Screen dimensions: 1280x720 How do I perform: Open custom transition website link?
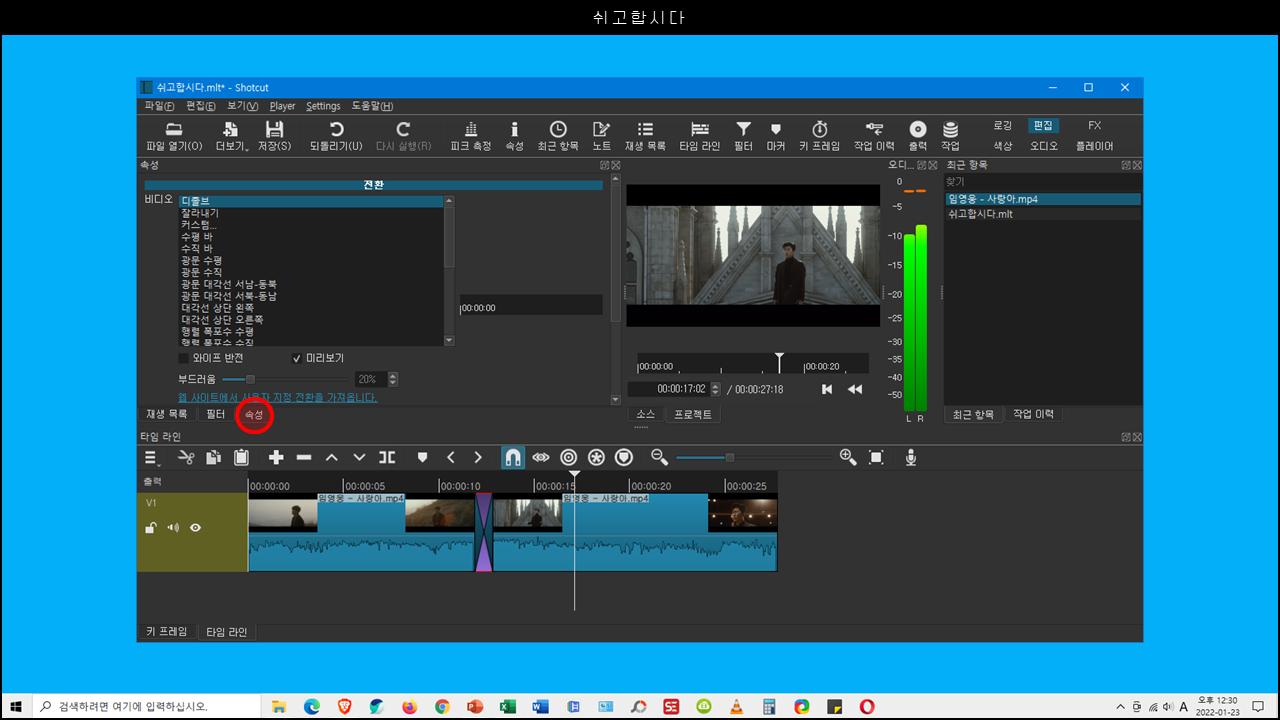[x=277, y=397]
